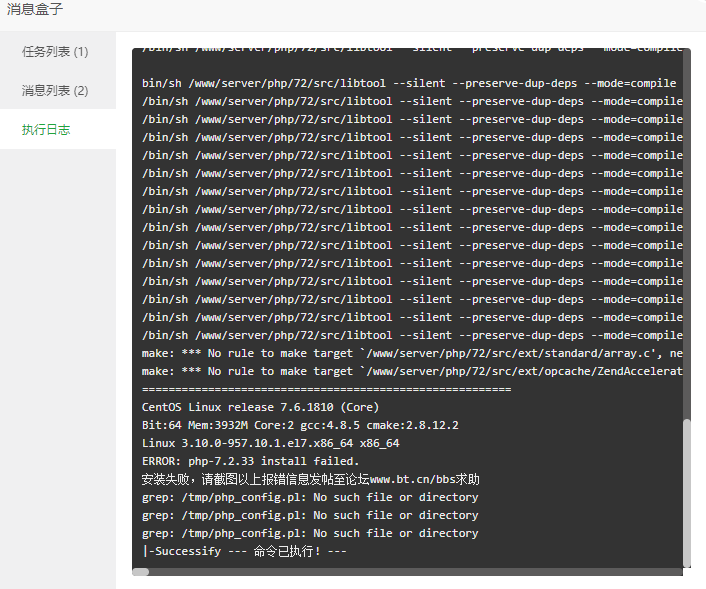This screenshot has width=706, height=589.
Task: Open the 消息列表 (2) tab
Action: (58, 91)
